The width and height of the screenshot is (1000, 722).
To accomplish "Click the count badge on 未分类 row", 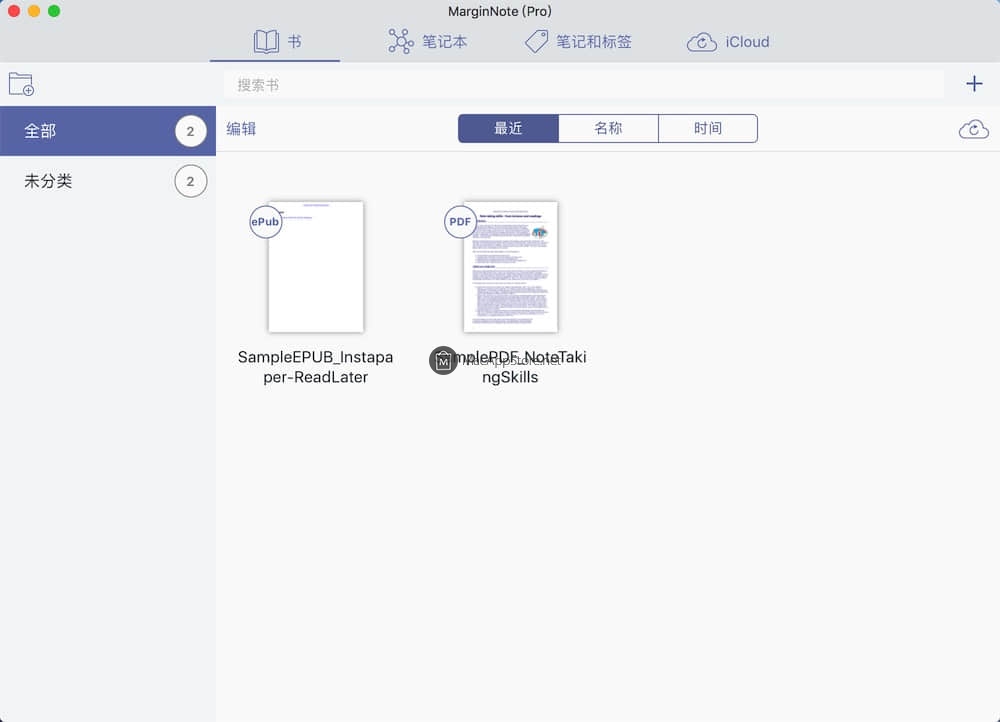I will 190,182.
